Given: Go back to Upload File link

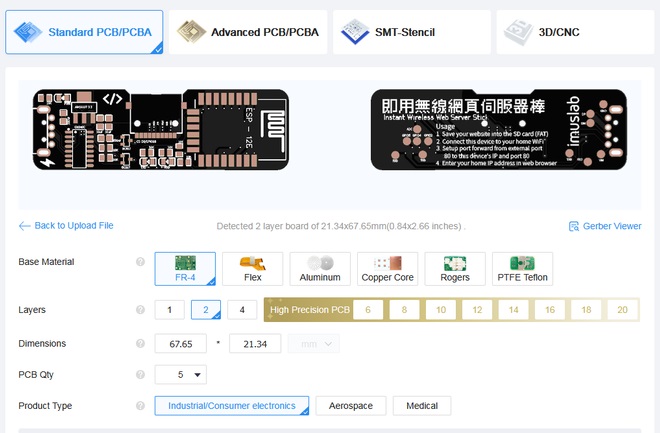Looking at the screenshot, I should click(x=73, y=226).
